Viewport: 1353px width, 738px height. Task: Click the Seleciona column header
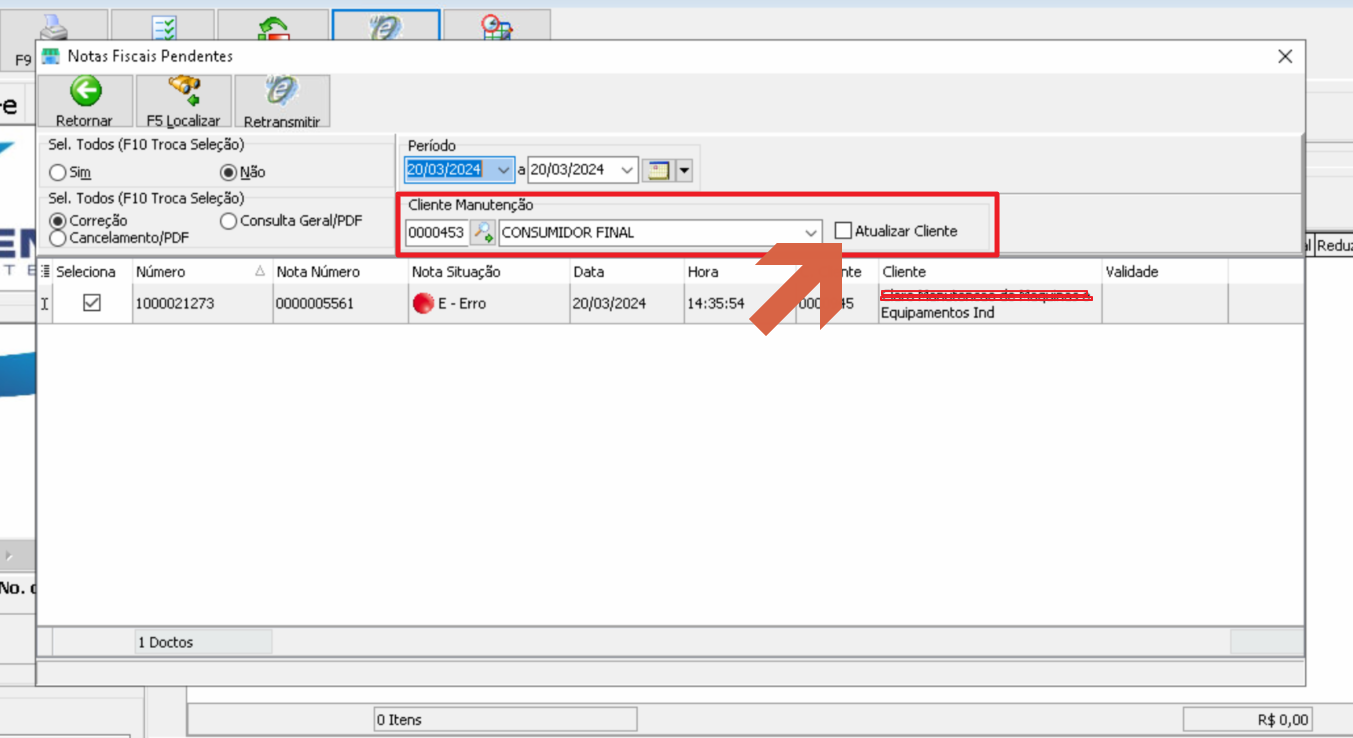point(86,272)
